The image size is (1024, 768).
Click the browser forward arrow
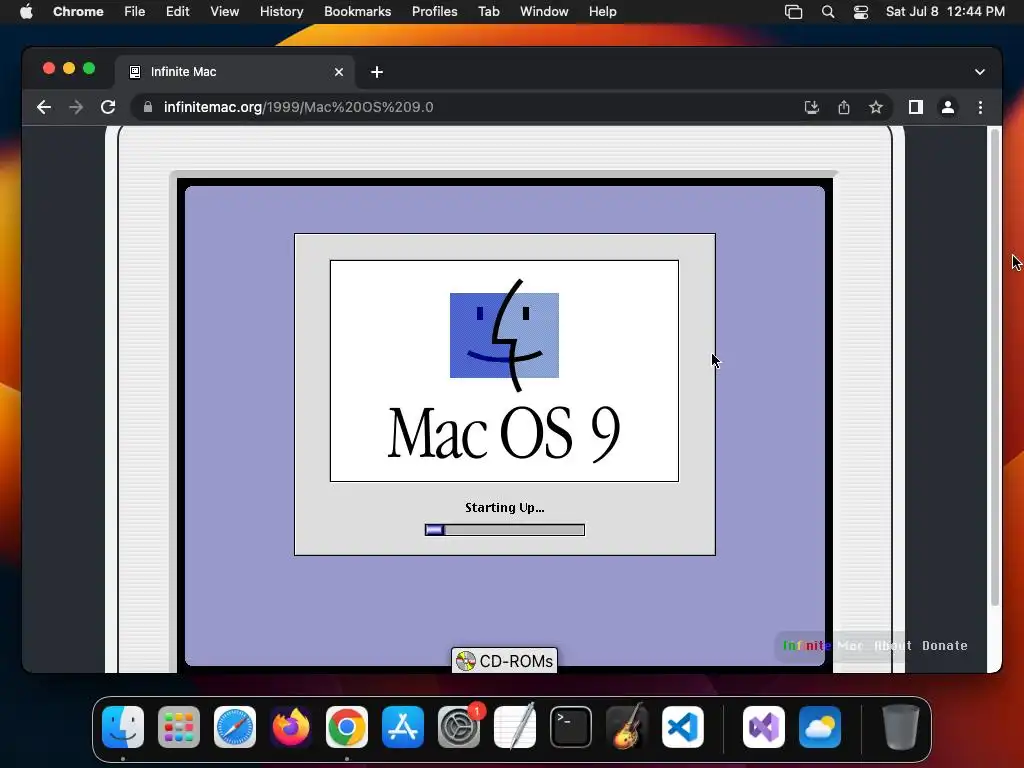76,107
